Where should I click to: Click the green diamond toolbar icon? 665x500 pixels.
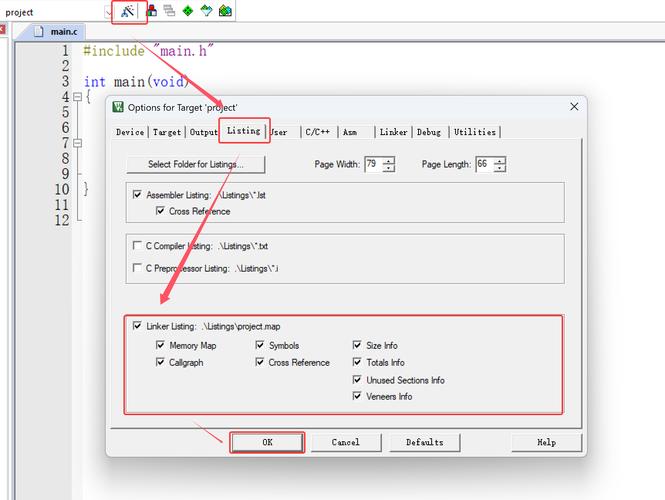click(x=187, y=11)
